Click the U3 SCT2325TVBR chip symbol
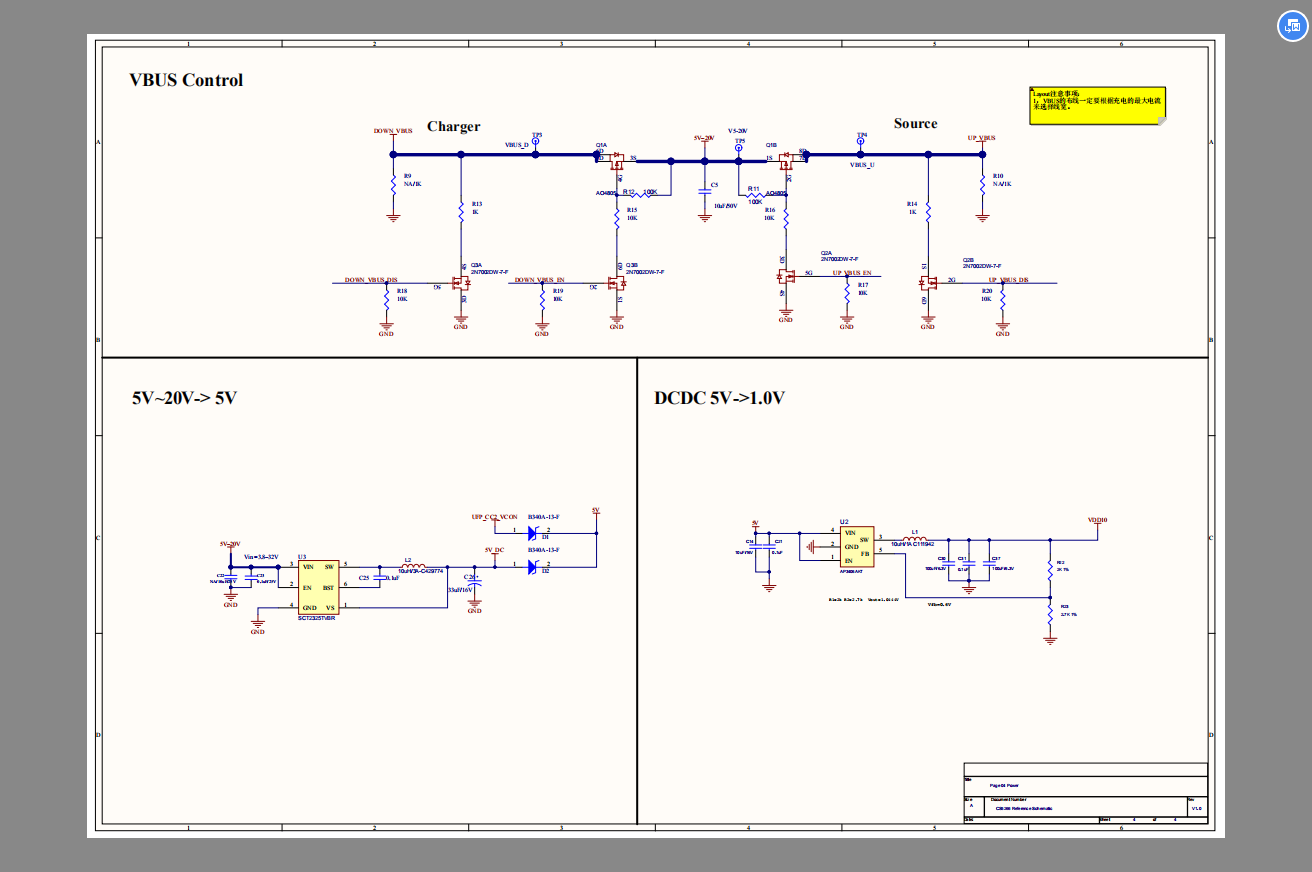 (319, 587)
